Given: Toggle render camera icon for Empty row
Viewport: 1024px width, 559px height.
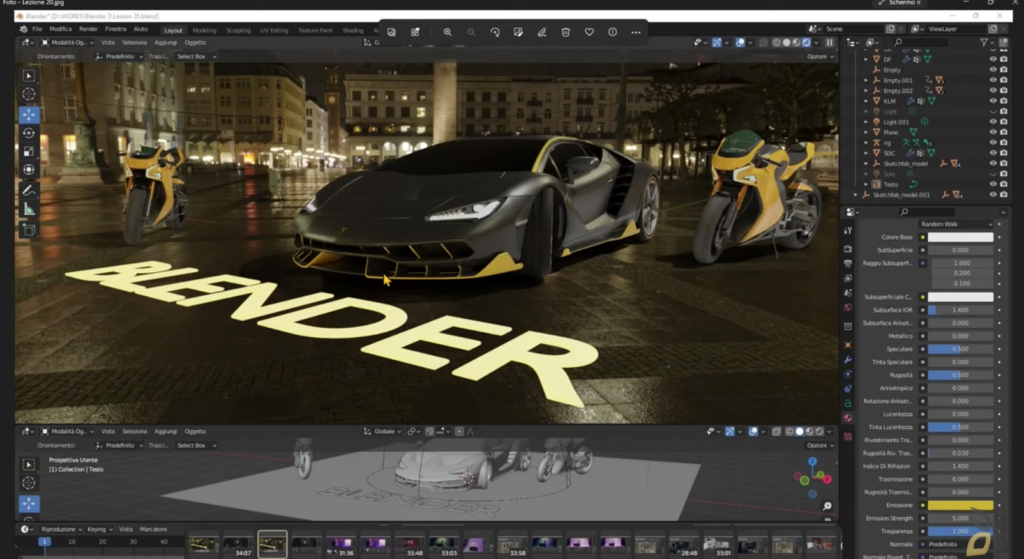Looking at the screenshot, I should pos(1004,69).
